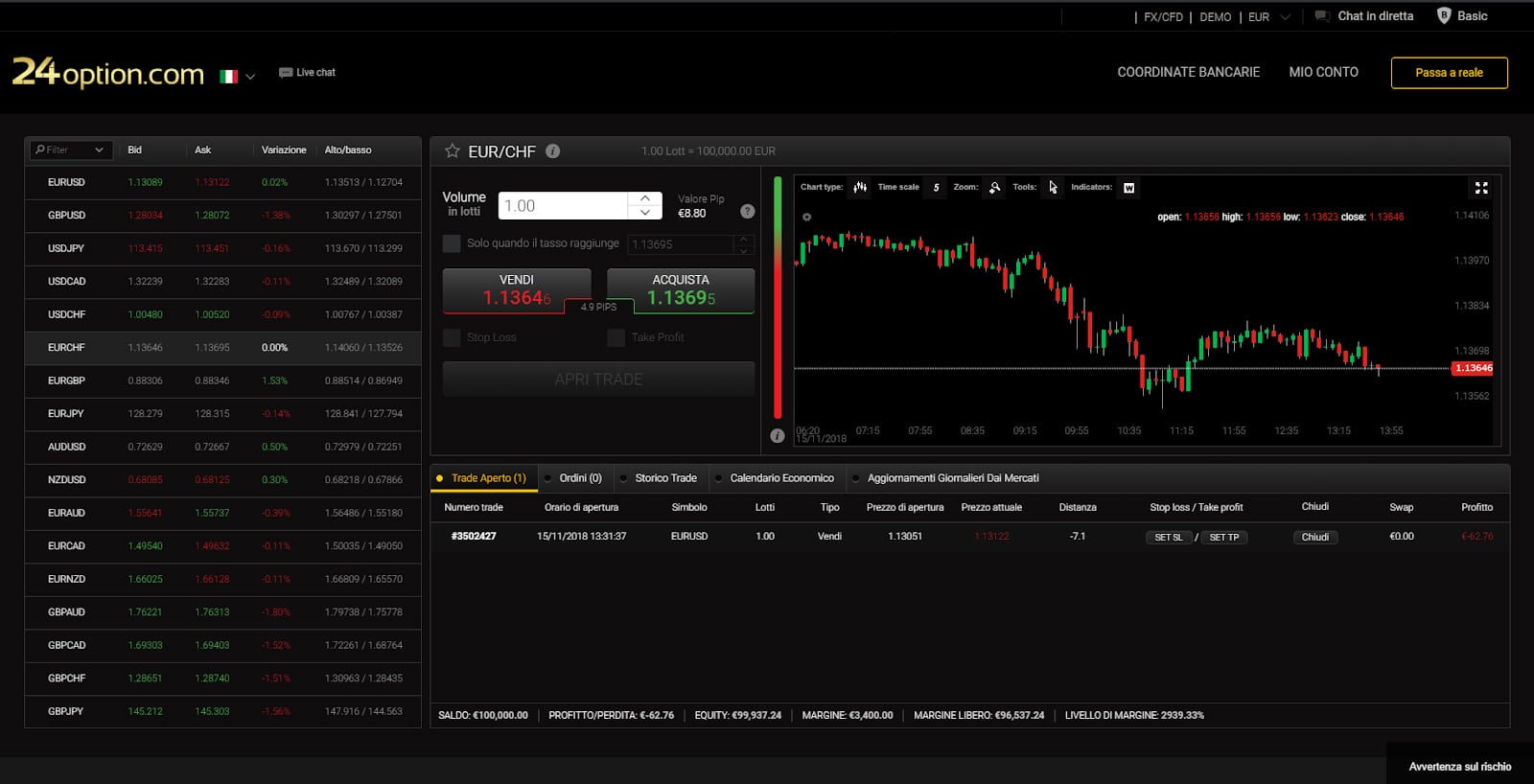Open the chart type candlestick icon
Screen dimensions: 1534x784
[860, 188]
